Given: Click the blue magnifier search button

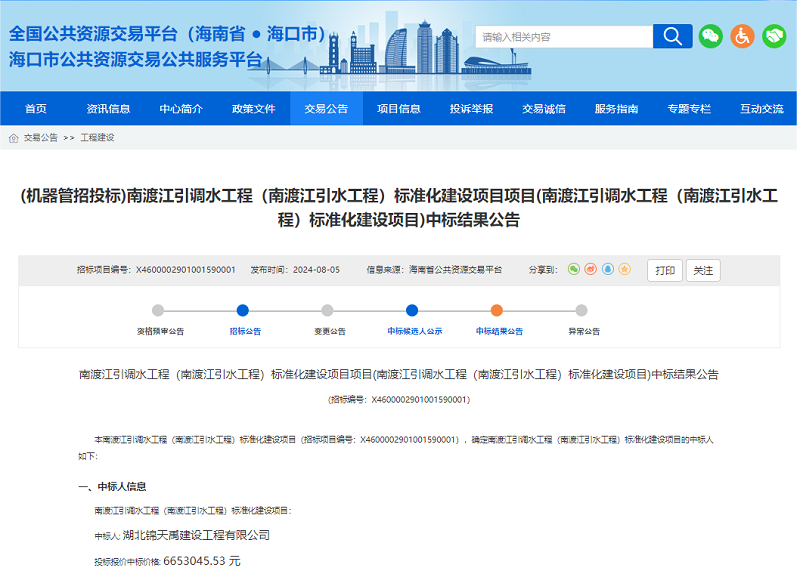Looking at the screenshot, I should click(672, 37).
